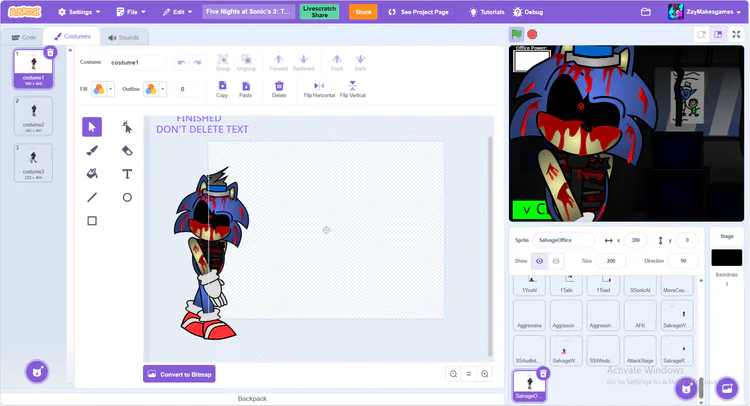Select the Eraser tool
The height and width of the screenshot is (406, 750).
coord(127,151)
